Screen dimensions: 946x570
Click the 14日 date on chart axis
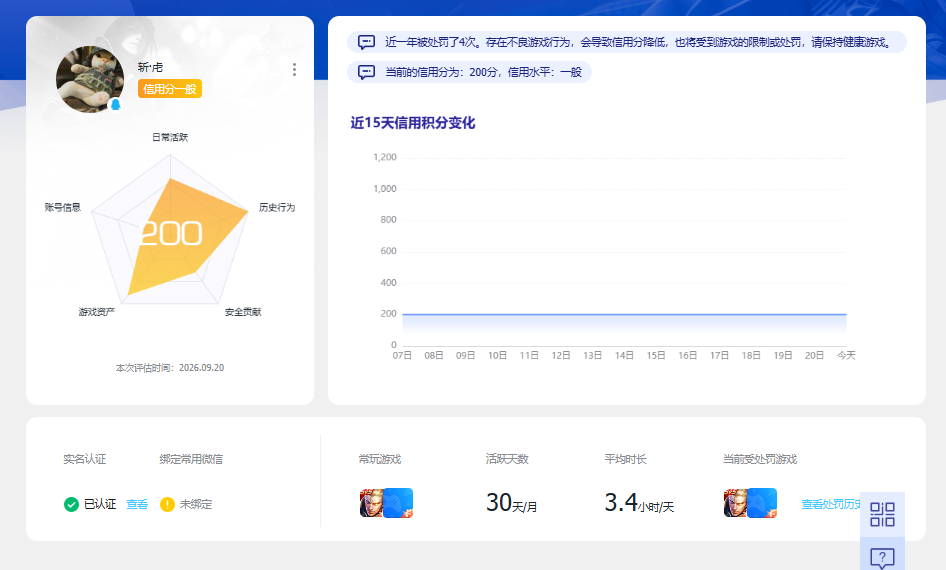tap(624, 356)
